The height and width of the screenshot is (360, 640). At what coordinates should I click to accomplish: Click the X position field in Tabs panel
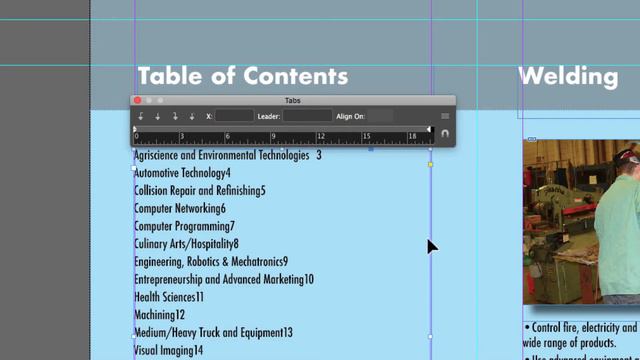tap(234, 116)
